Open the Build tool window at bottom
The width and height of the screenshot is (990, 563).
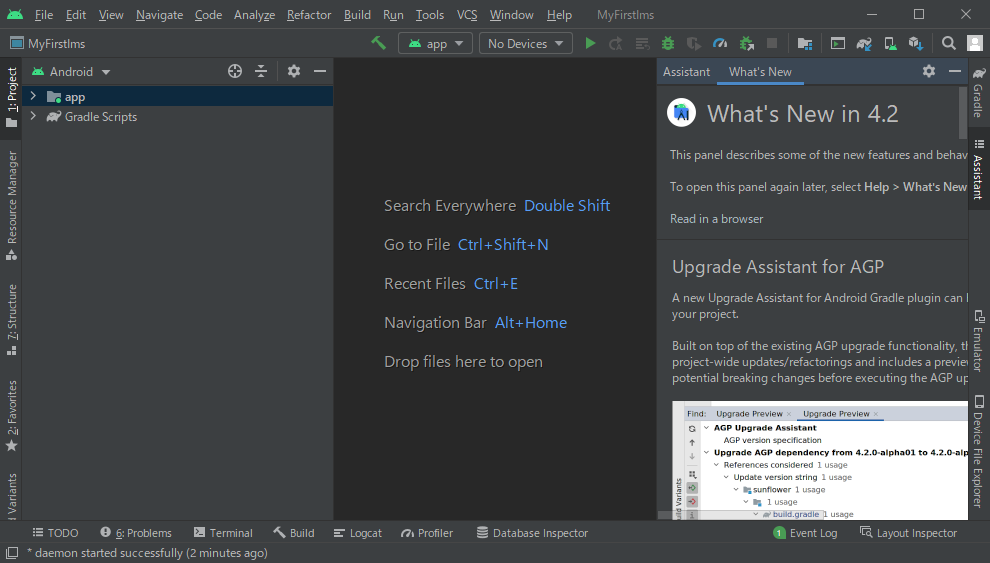[294, 533]
